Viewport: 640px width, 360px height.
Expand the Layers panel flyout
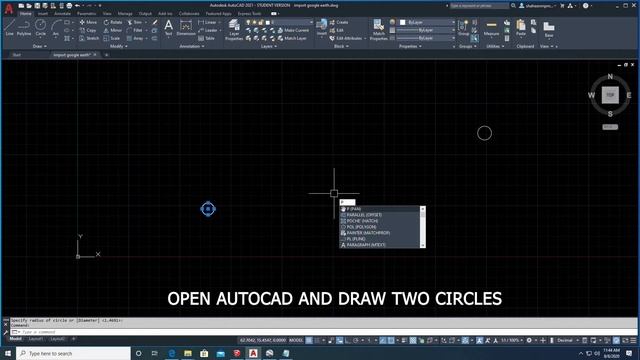pyautogui.click(x=269, y=47)
